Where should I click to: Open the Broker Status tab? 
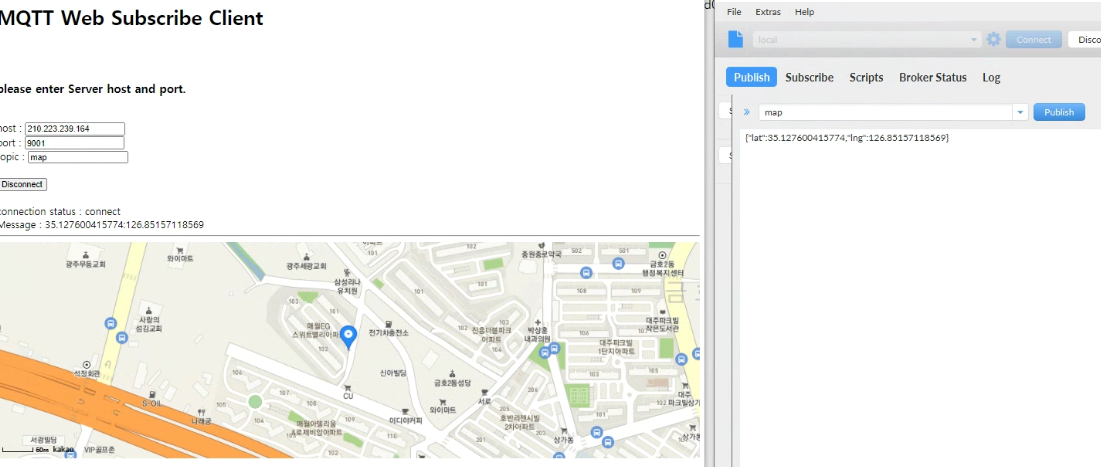pos(932,77)
